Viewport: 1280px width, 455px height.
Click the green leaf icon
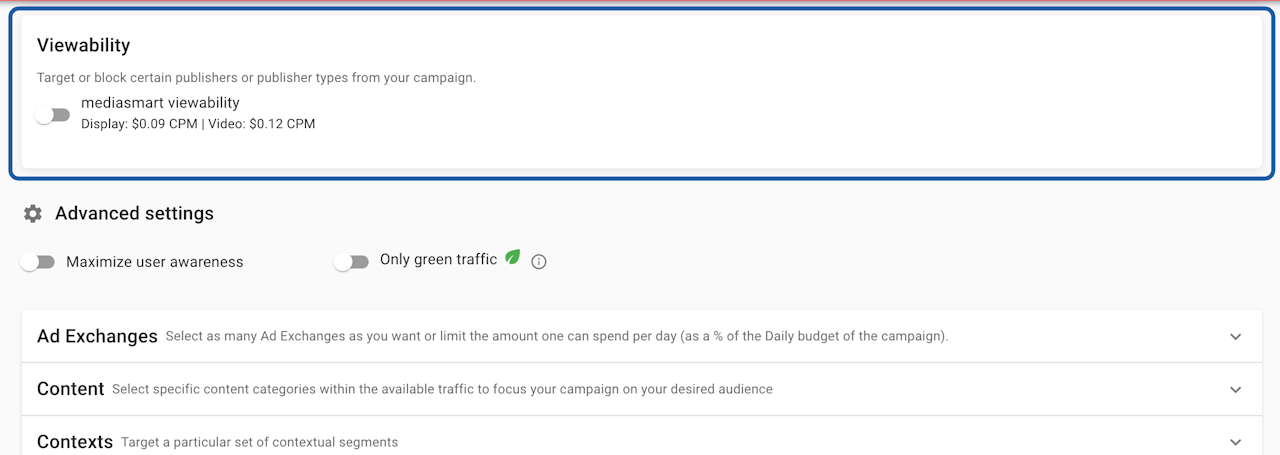(513, 257)
